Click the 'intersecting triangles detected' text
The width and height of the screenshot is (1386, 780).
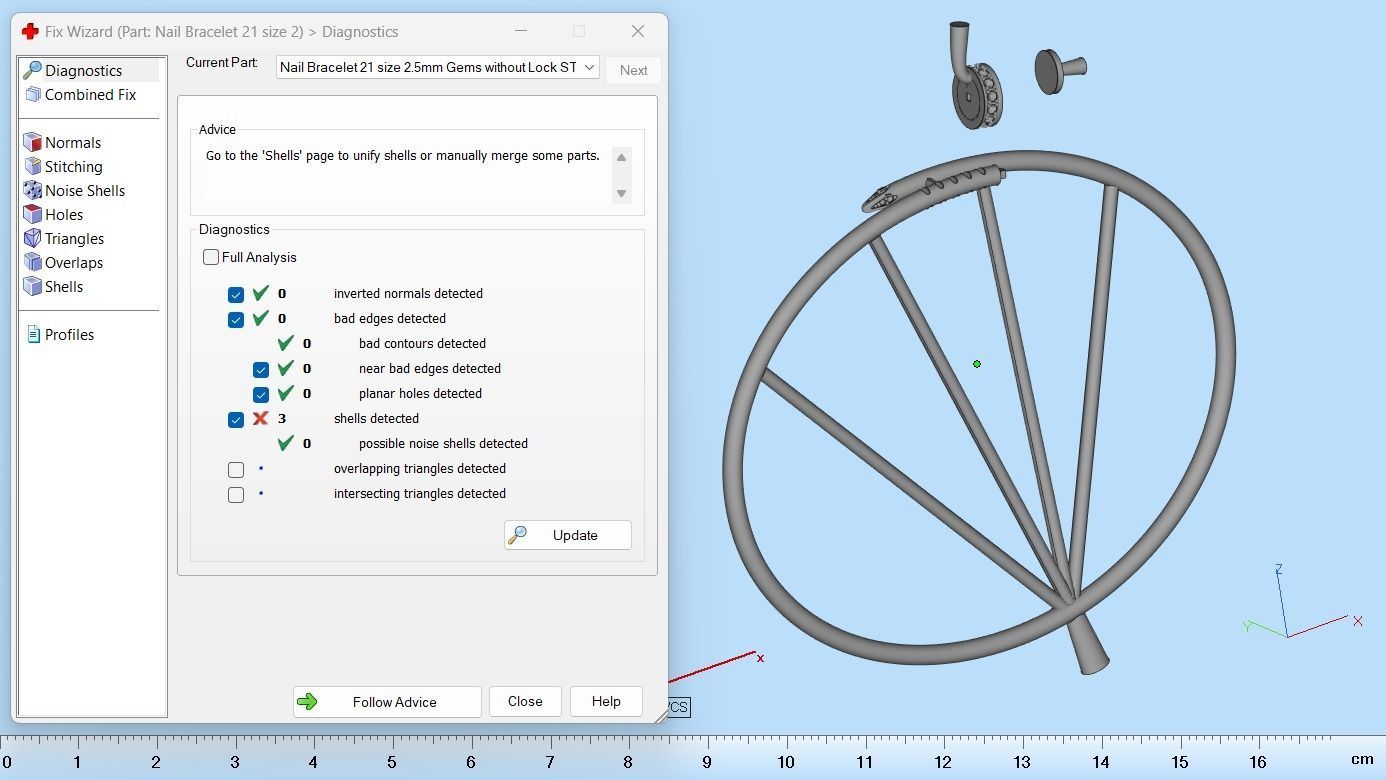(x=420, y=493)
